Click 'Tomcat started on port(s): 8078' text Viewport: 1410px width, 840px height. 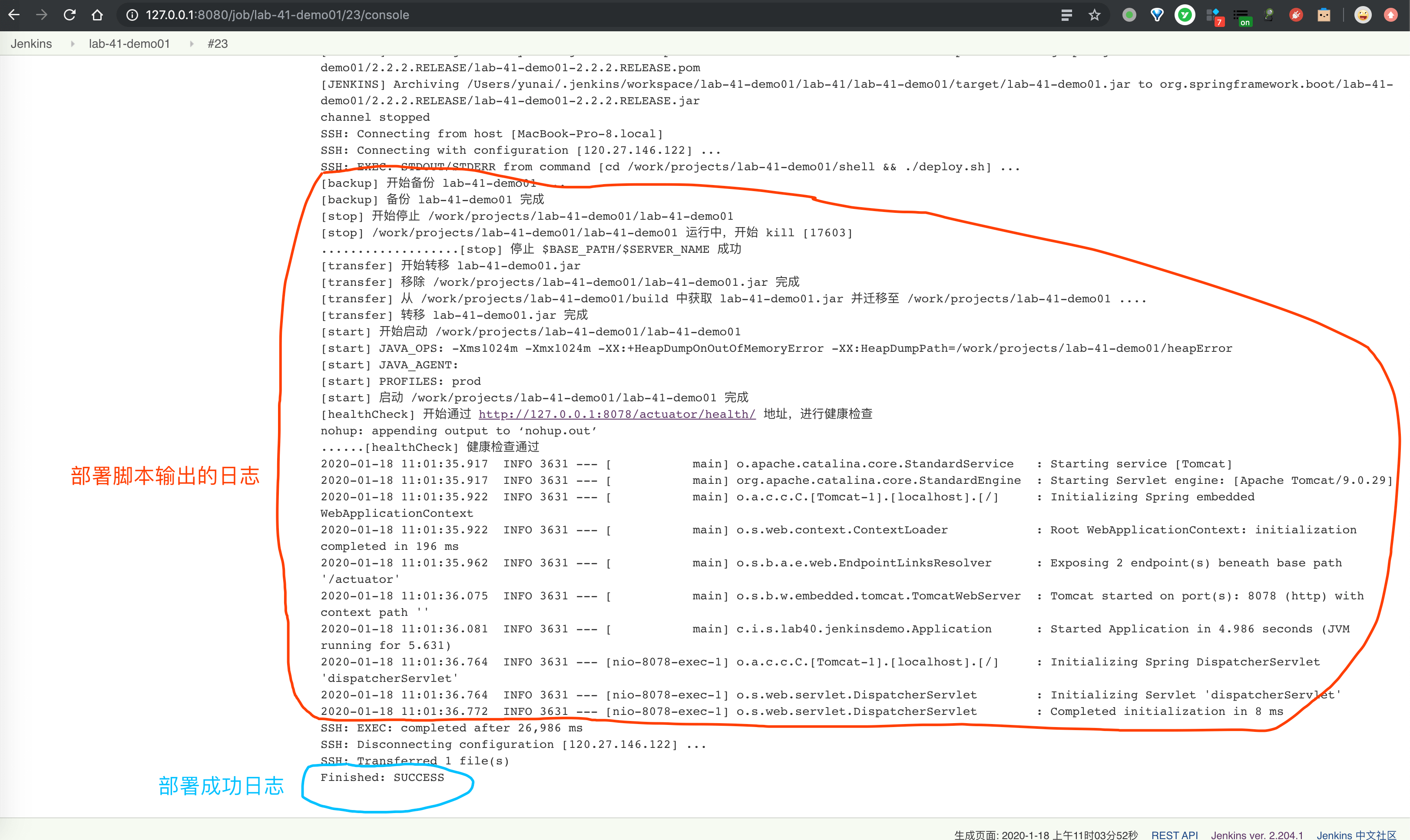1163,596
